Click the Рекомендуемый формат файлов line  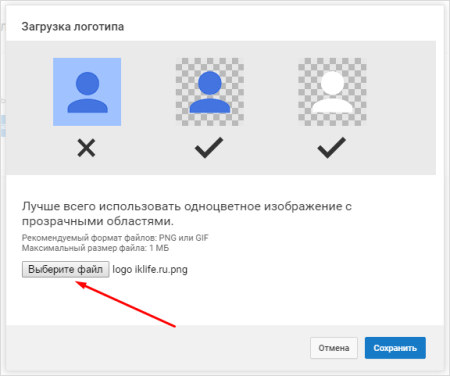tap(115, 238)
